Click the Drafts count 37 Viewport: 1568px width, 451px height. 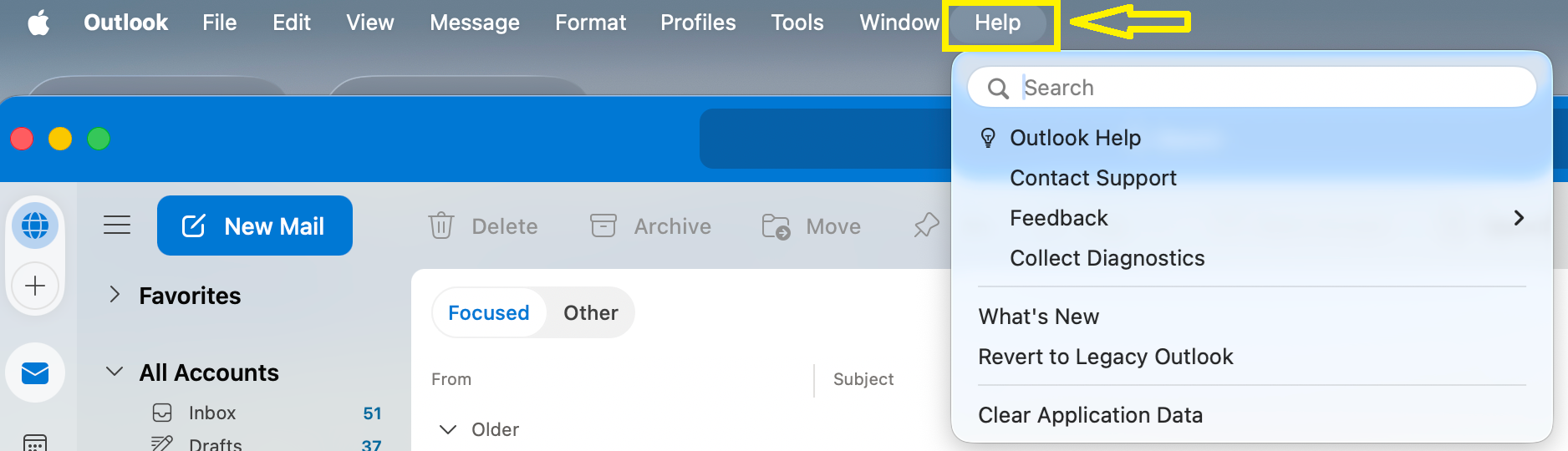(x=372, y=445)
